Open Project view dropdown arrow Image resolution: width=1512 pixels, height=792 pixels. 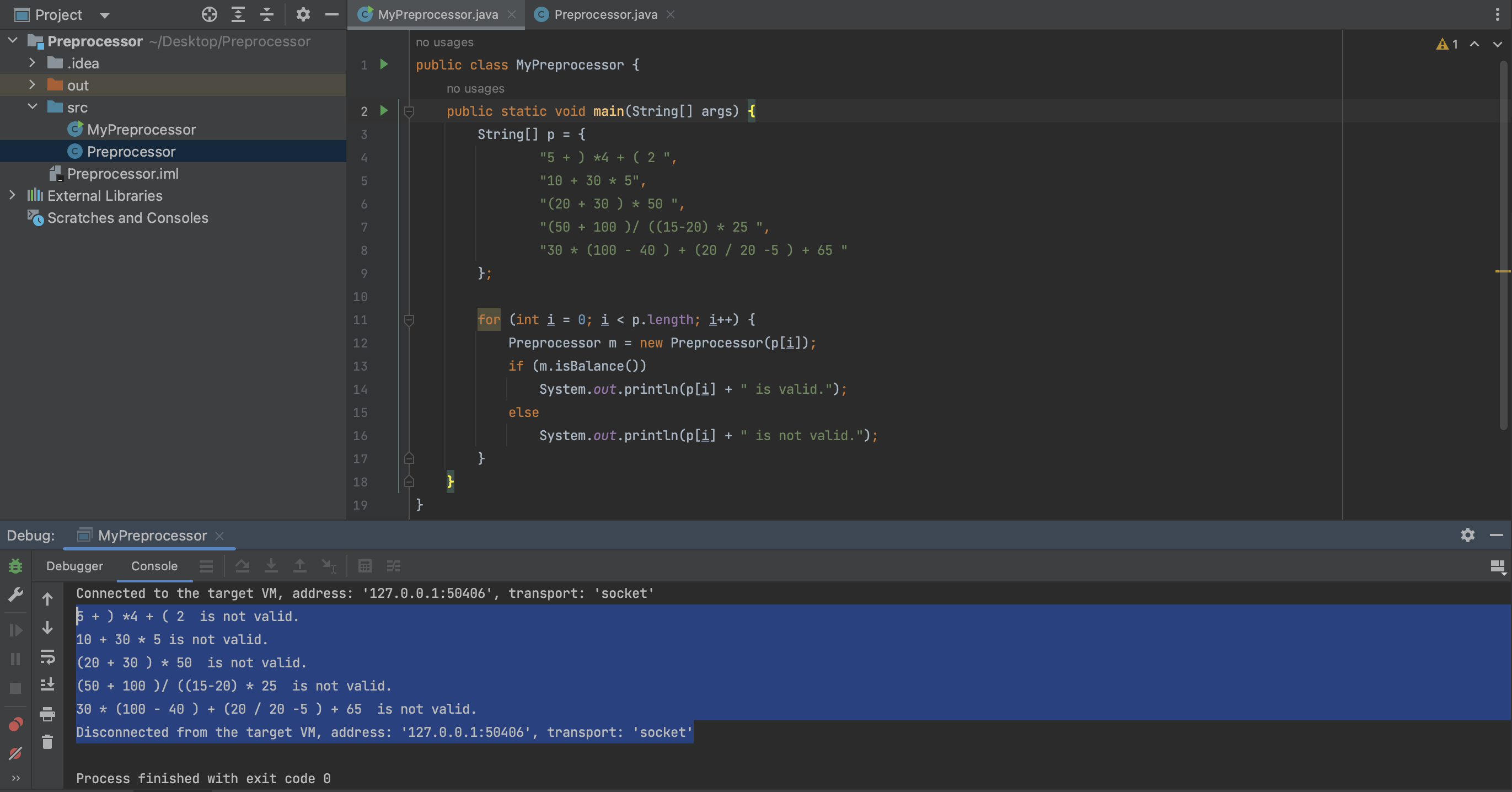(104, 15)
